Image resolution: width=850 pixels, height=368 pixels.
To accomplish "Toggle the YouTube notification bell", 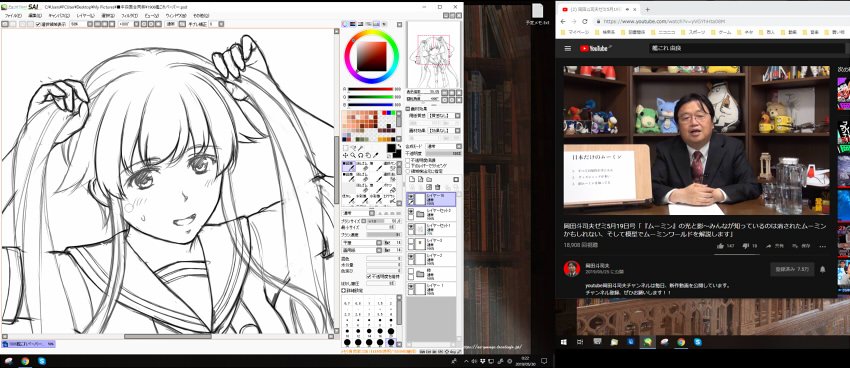I will point(823,269).
